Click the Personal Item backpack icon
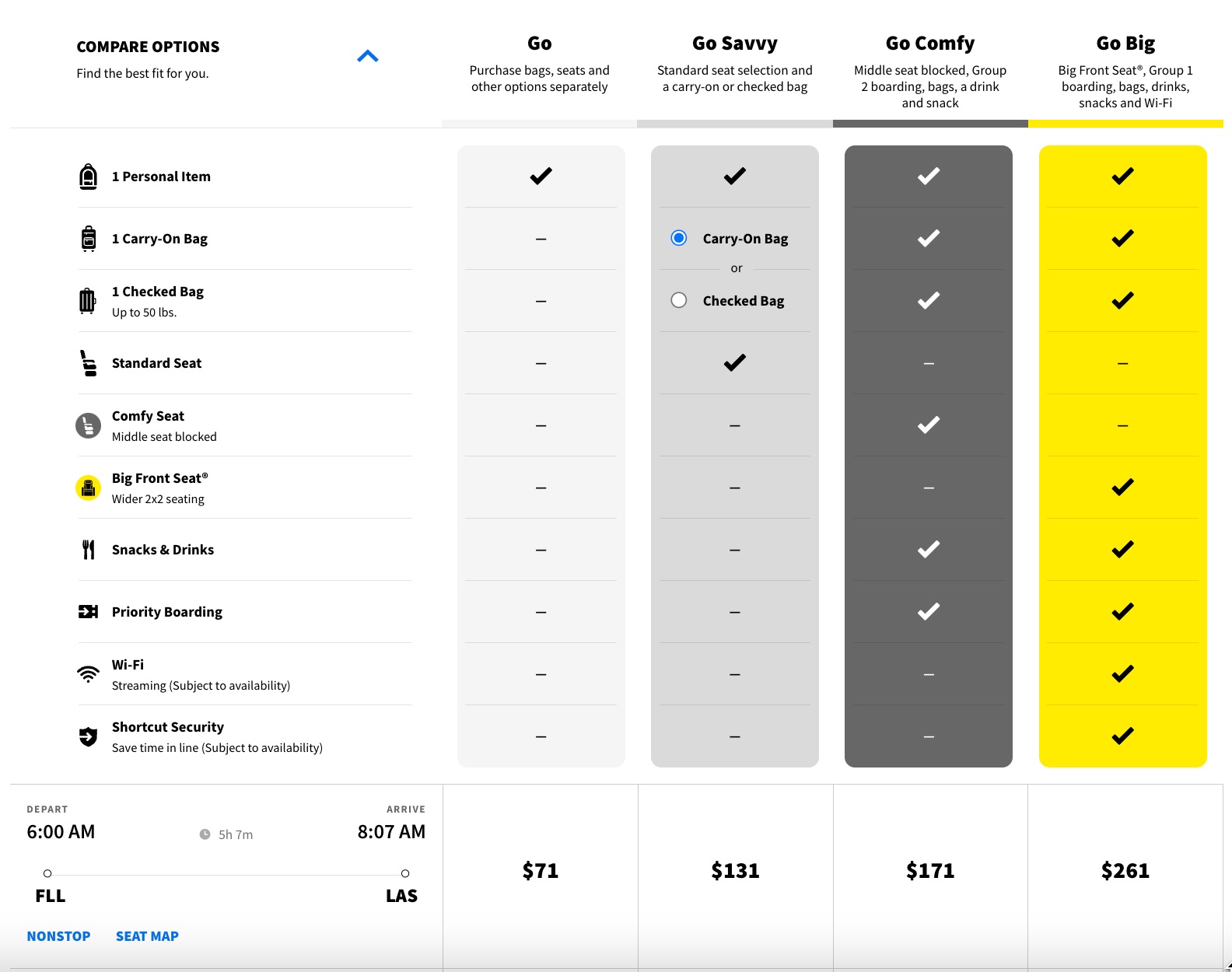This screenshot has width=1232, height=972. (89, 177)
